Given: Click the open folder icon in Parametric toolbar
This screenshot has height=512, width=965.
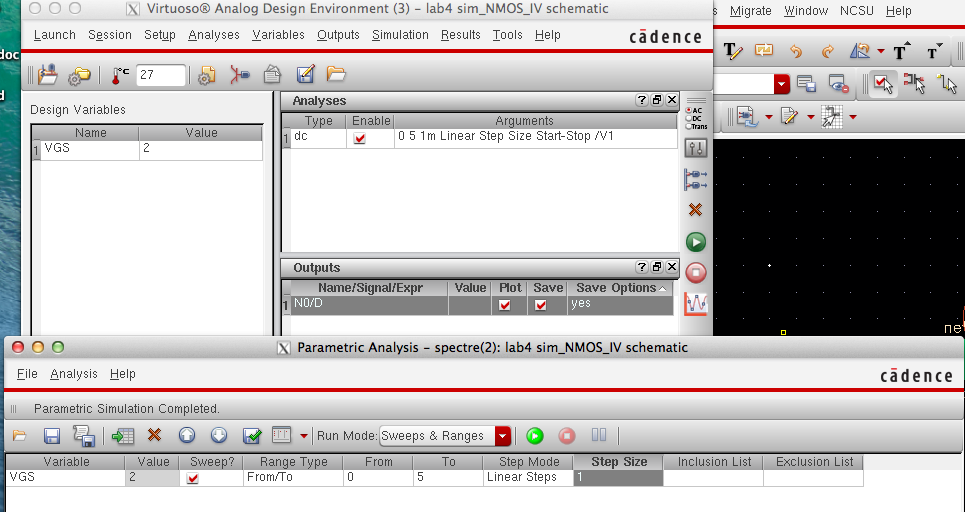Looking at the screenshot, I should pyautogui.click(x=20, y=436).
